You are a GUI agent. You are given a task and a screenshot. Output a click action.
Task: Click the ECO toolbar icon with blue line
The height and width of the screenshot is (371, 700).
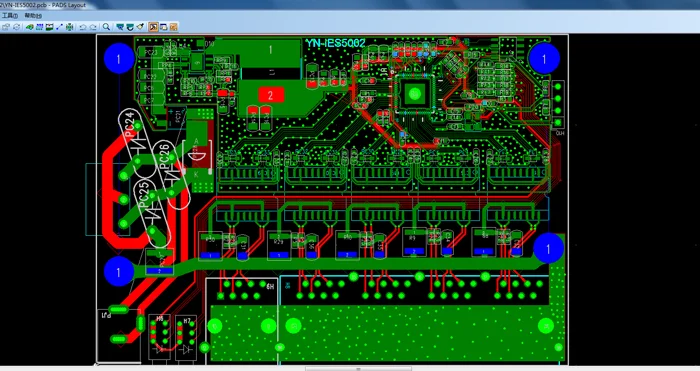click(x=59, y=27)
